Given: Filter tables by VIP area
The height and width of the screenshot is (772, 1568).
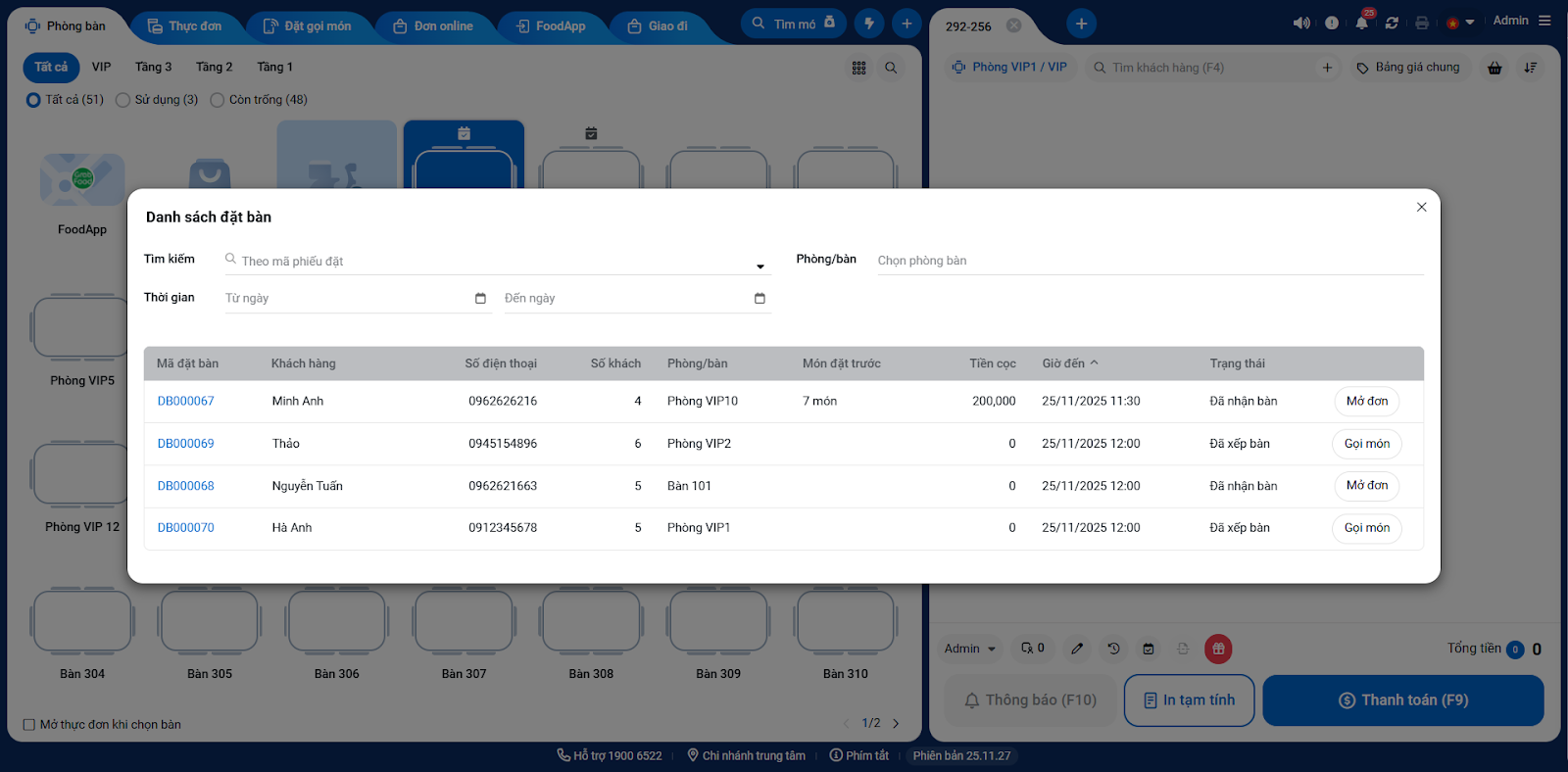Looking at the screenshot, I should click(102, 67).
